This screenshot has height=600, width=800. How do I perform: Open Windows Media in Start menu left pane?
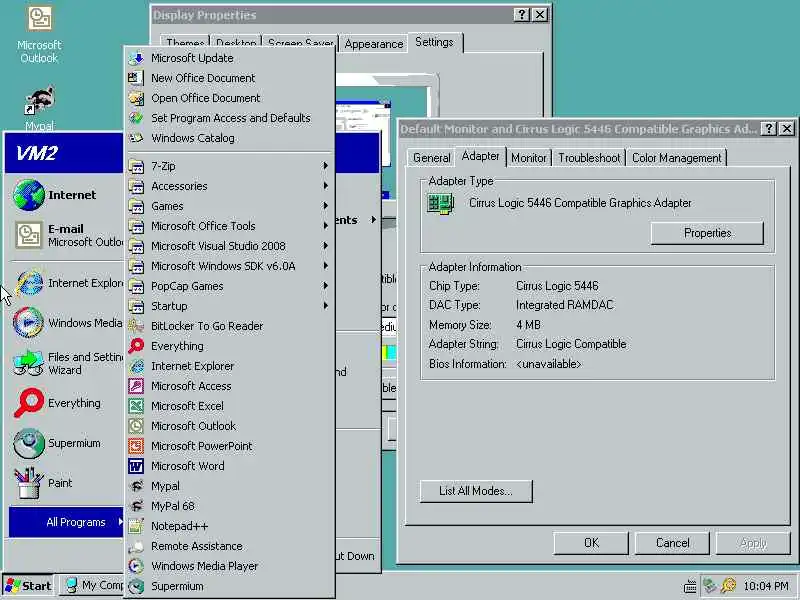[65, 323]
